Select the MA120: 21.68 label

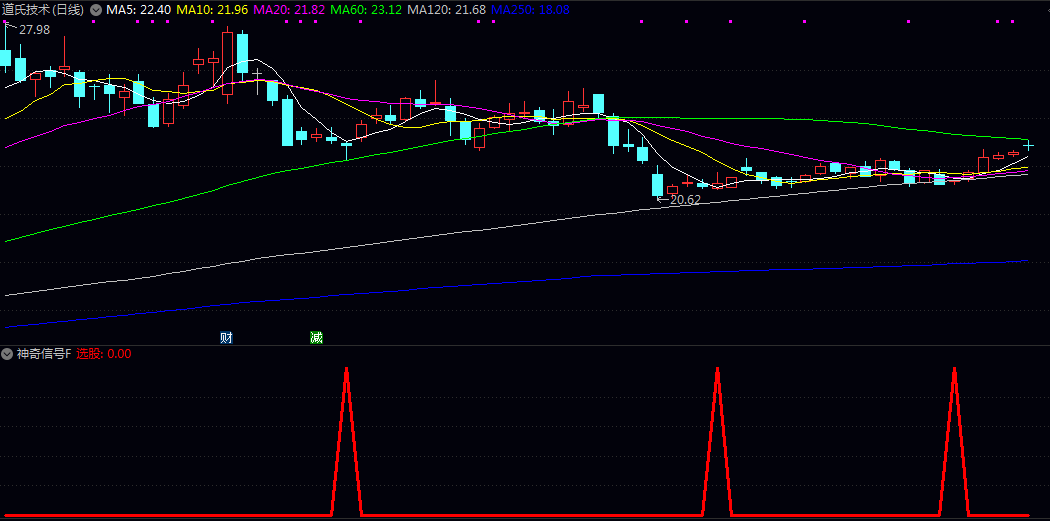tap(446, 9)
